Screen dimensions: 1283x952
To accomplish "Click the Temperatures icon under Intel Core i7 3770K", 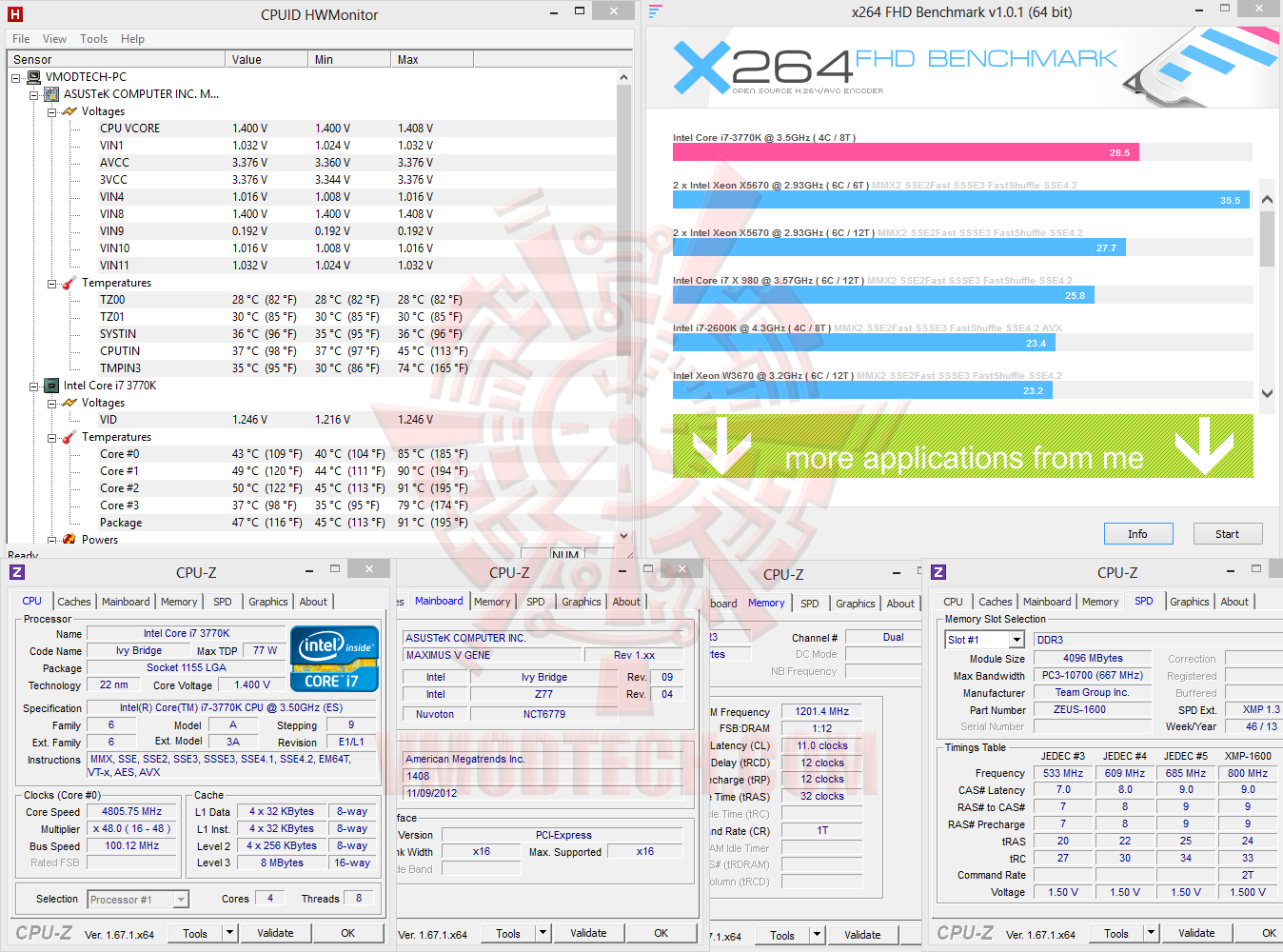I will 69,437.
